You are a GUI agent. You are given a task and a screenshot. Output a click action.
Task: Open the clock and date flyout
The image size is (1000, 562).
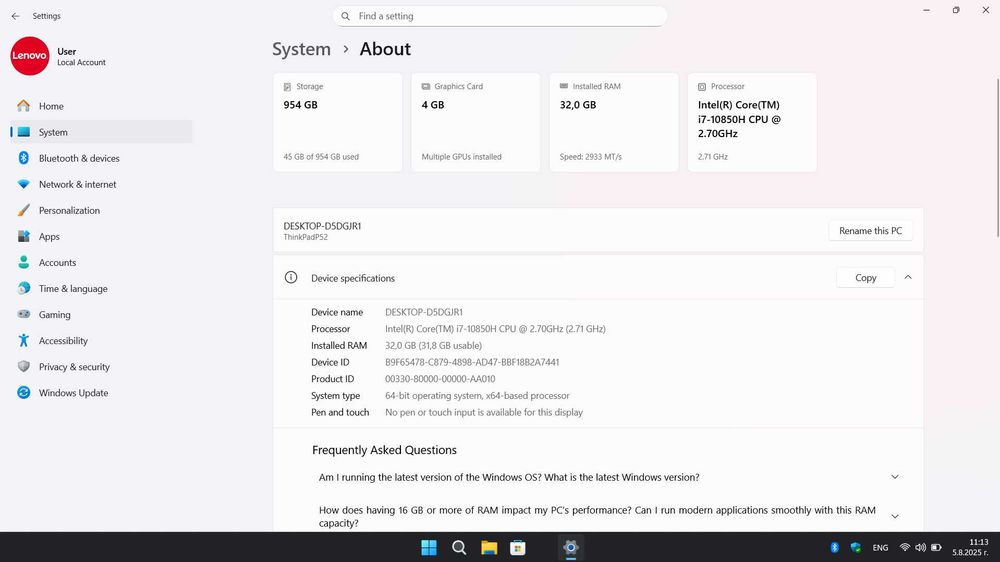coord(970,547)
